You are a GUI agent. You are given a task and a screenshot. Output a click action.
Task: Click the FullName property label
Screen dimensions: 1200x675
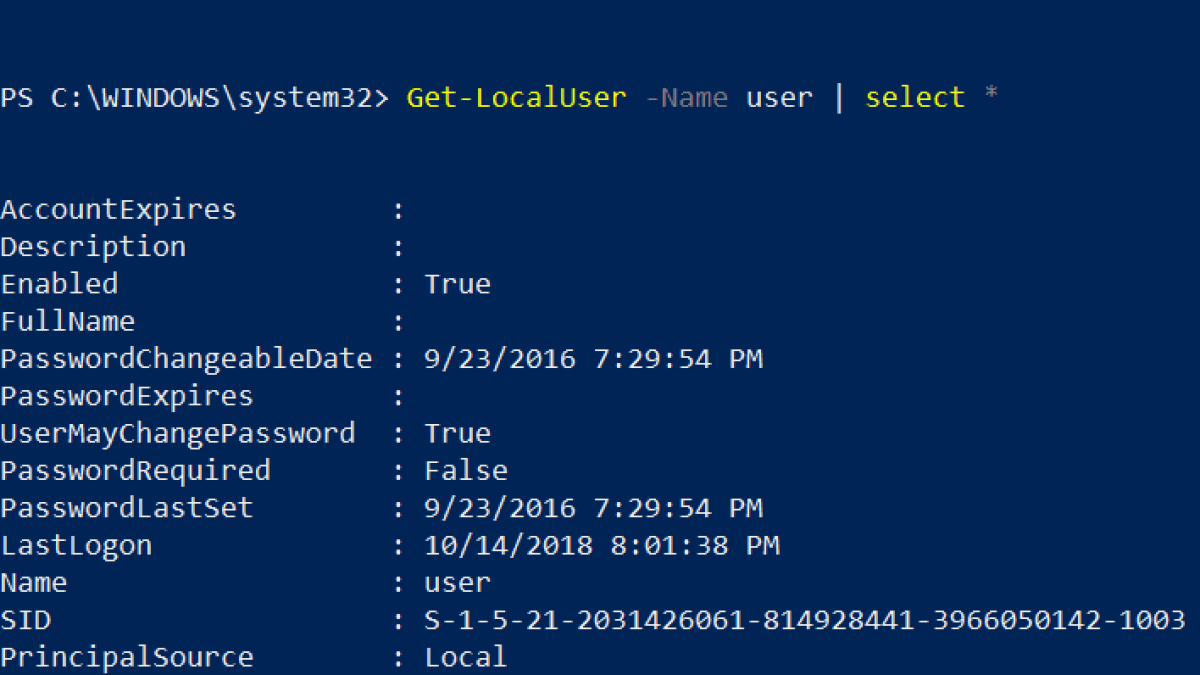point(68,322)
